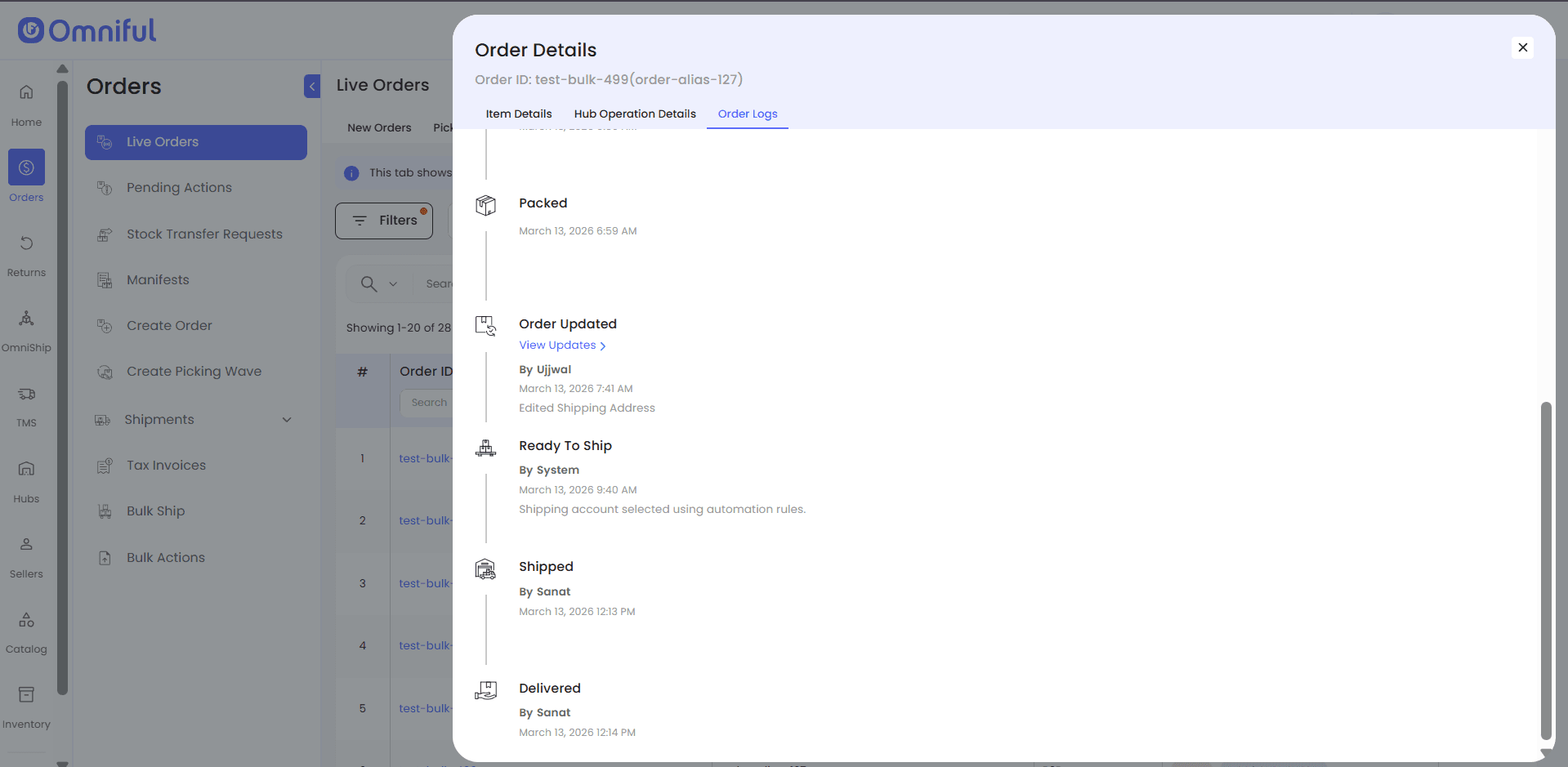Open the Home icon in sidebar
The width and height of the screenshot is (1568, 767).
[26, 92]
